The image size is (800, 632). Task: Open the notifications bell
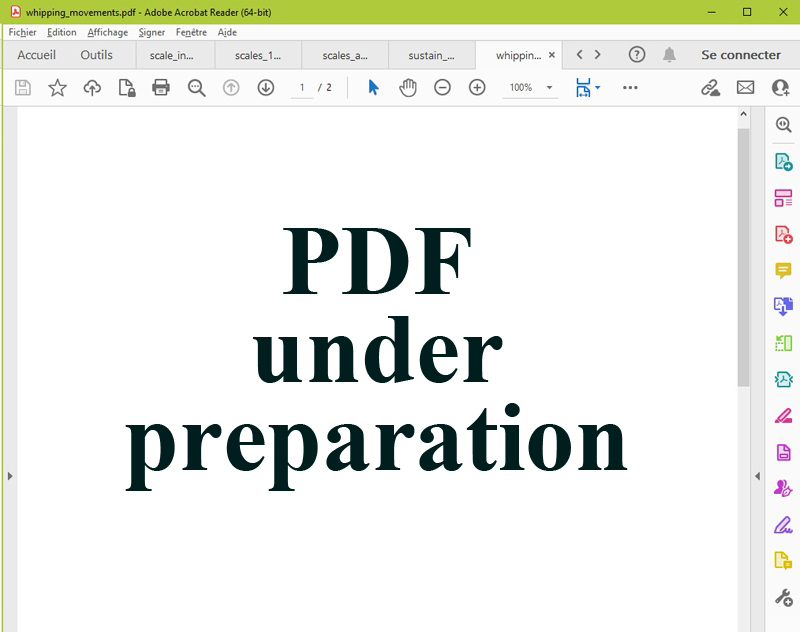point(669,55)
